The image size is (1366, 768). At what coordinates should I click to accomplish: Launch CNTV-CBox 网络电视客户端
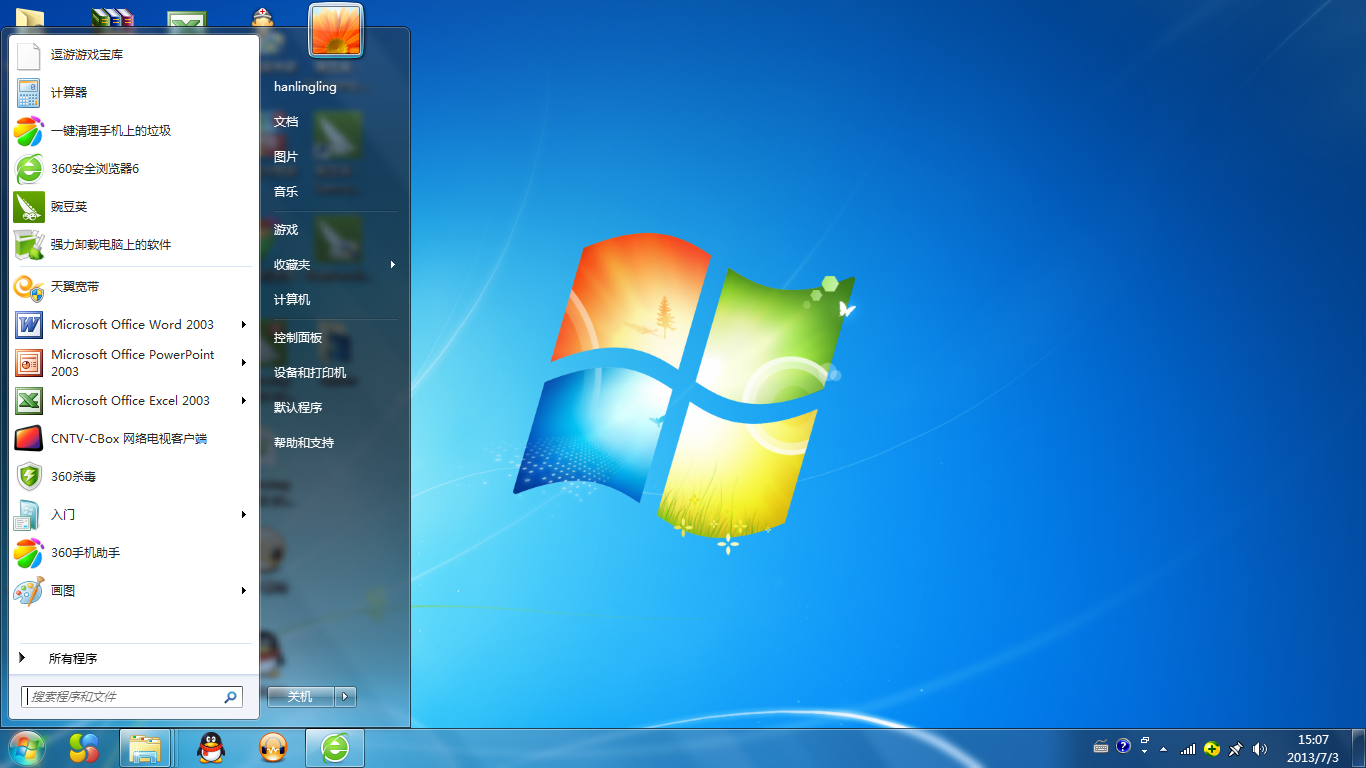[x=134, y=439]
